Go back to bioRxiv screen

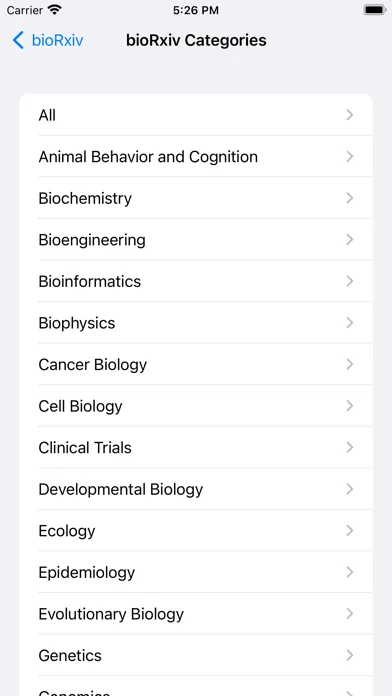[48, 40]
